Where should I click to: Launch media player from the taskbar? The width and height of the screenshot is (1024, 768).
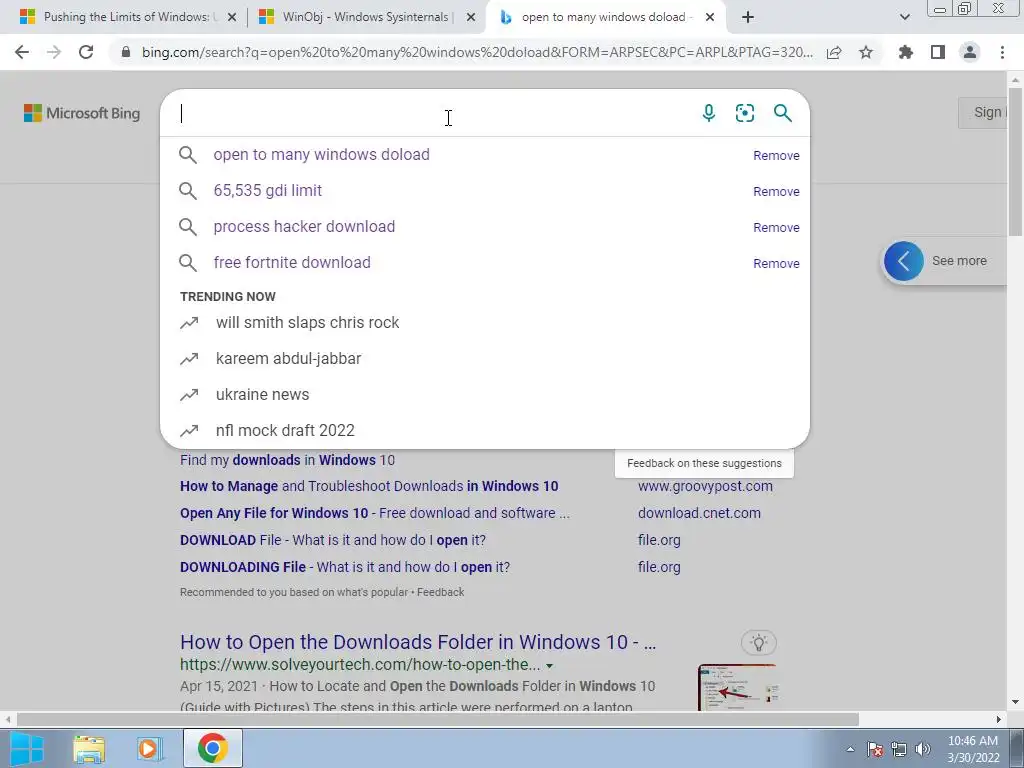[x=149, y=748]
